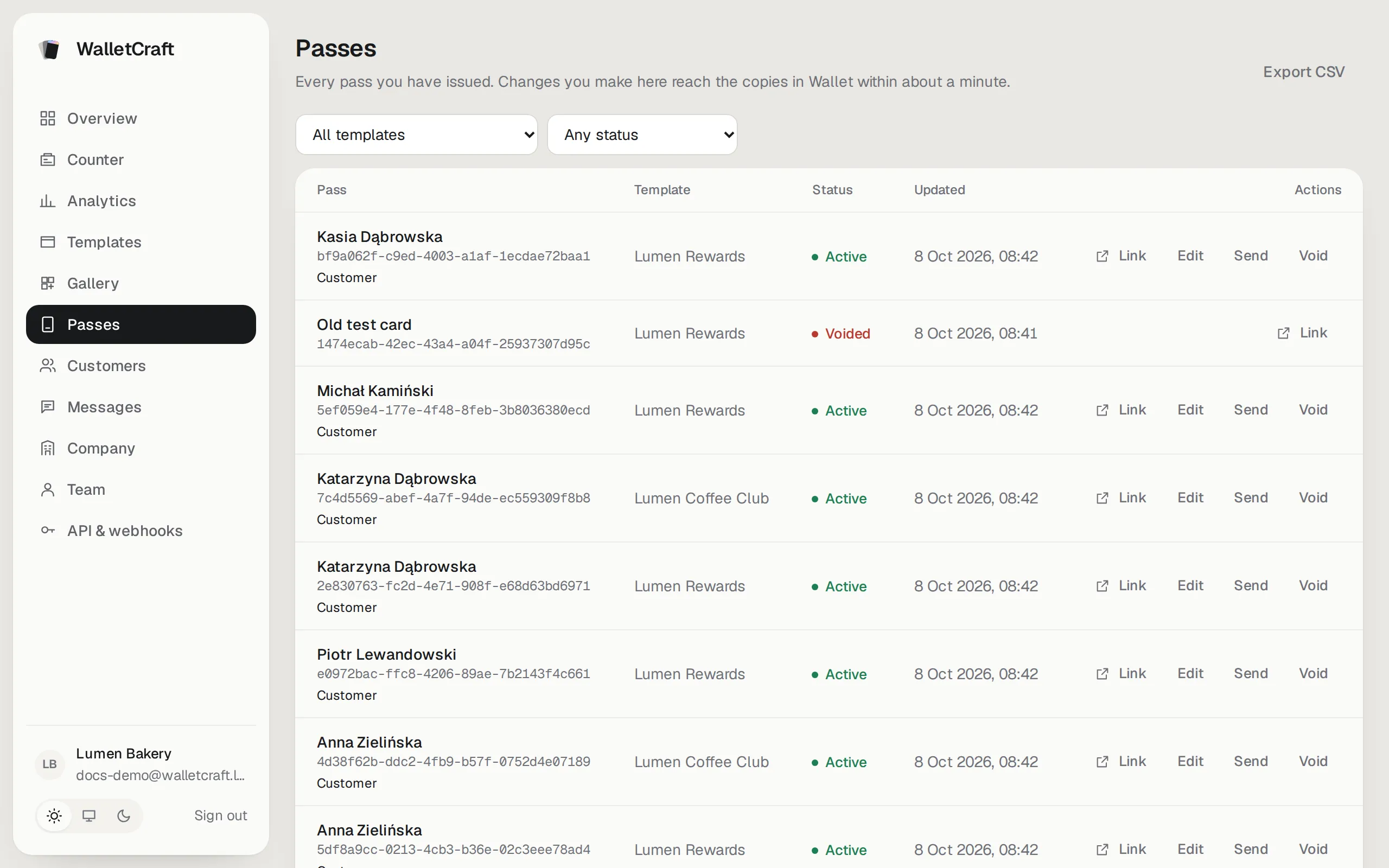Screen dimensions: 1389x868
Task: Open Overview via its grid icon
Action: [x=48, y=118]
